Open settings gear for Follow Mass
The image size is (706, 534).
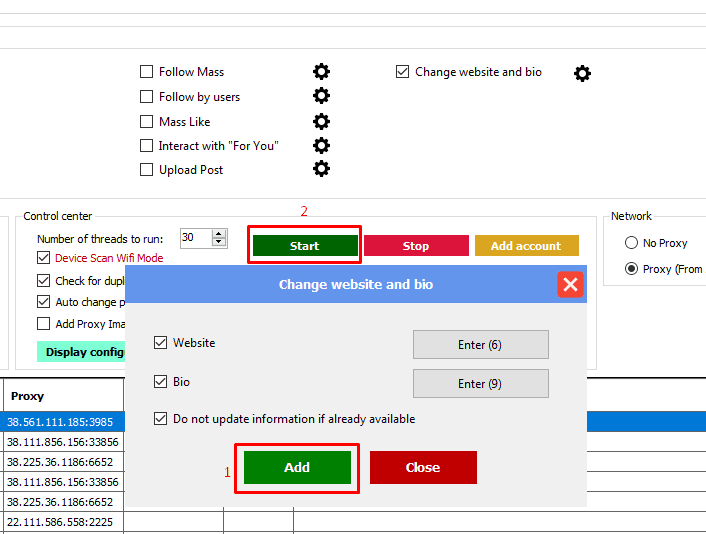click(x=321, y=72)
